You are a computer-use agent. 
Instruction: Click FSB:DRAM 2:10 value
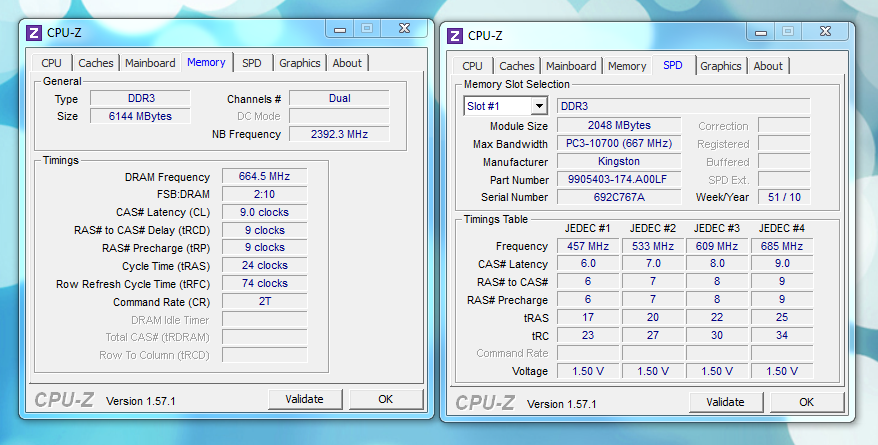pyautogui.click(x=264, y=194)
